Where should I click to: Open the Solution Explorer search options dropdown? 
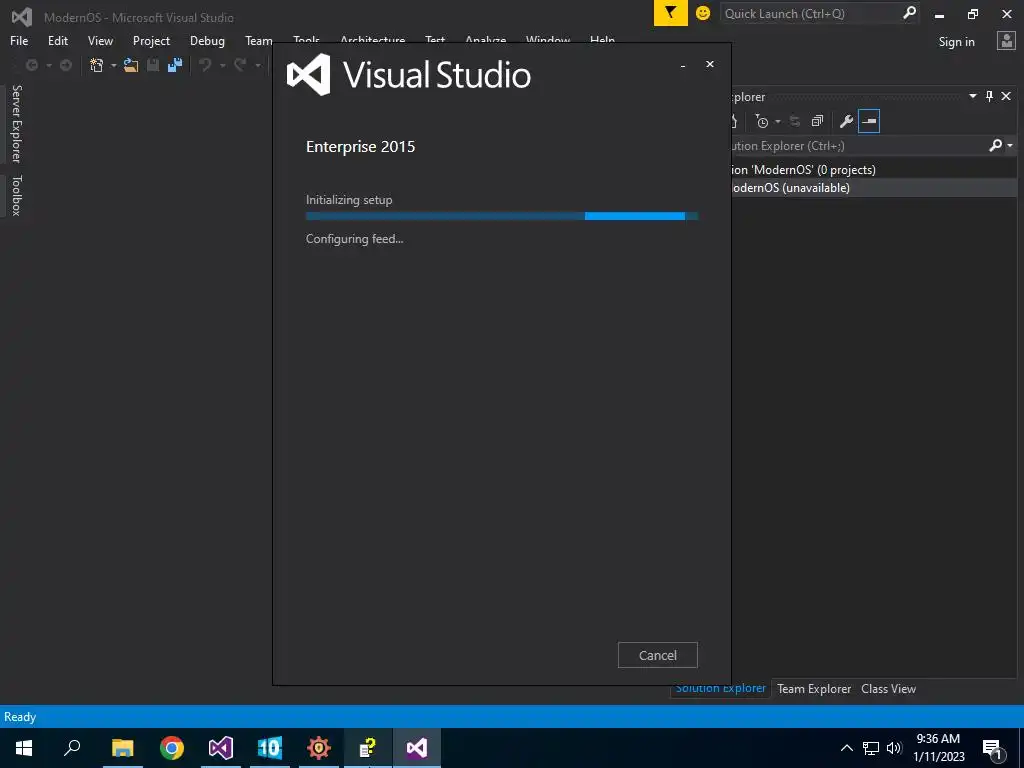(x=1010, y=146)
